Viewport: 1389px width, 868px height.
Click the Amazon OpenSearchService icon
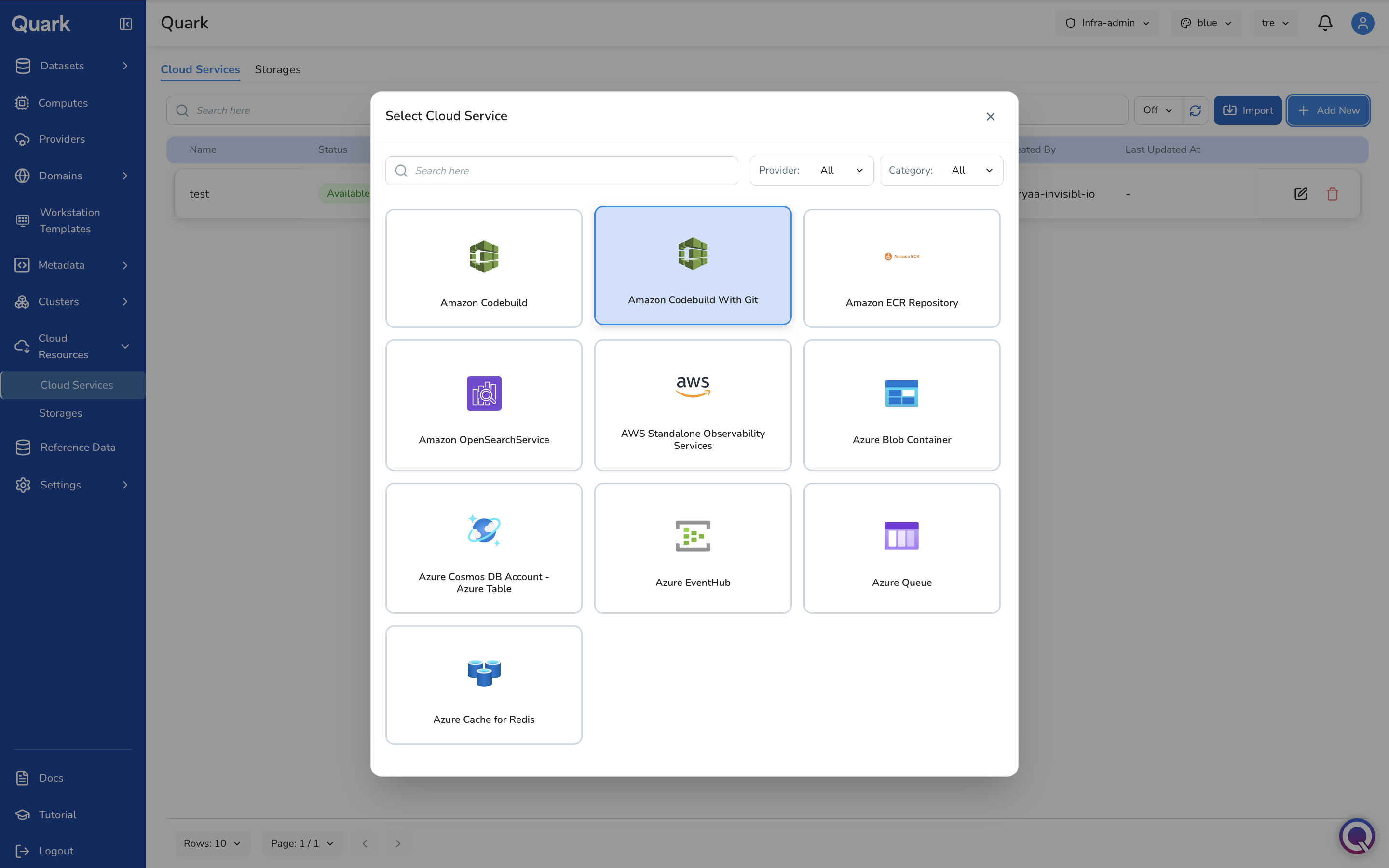484,393
